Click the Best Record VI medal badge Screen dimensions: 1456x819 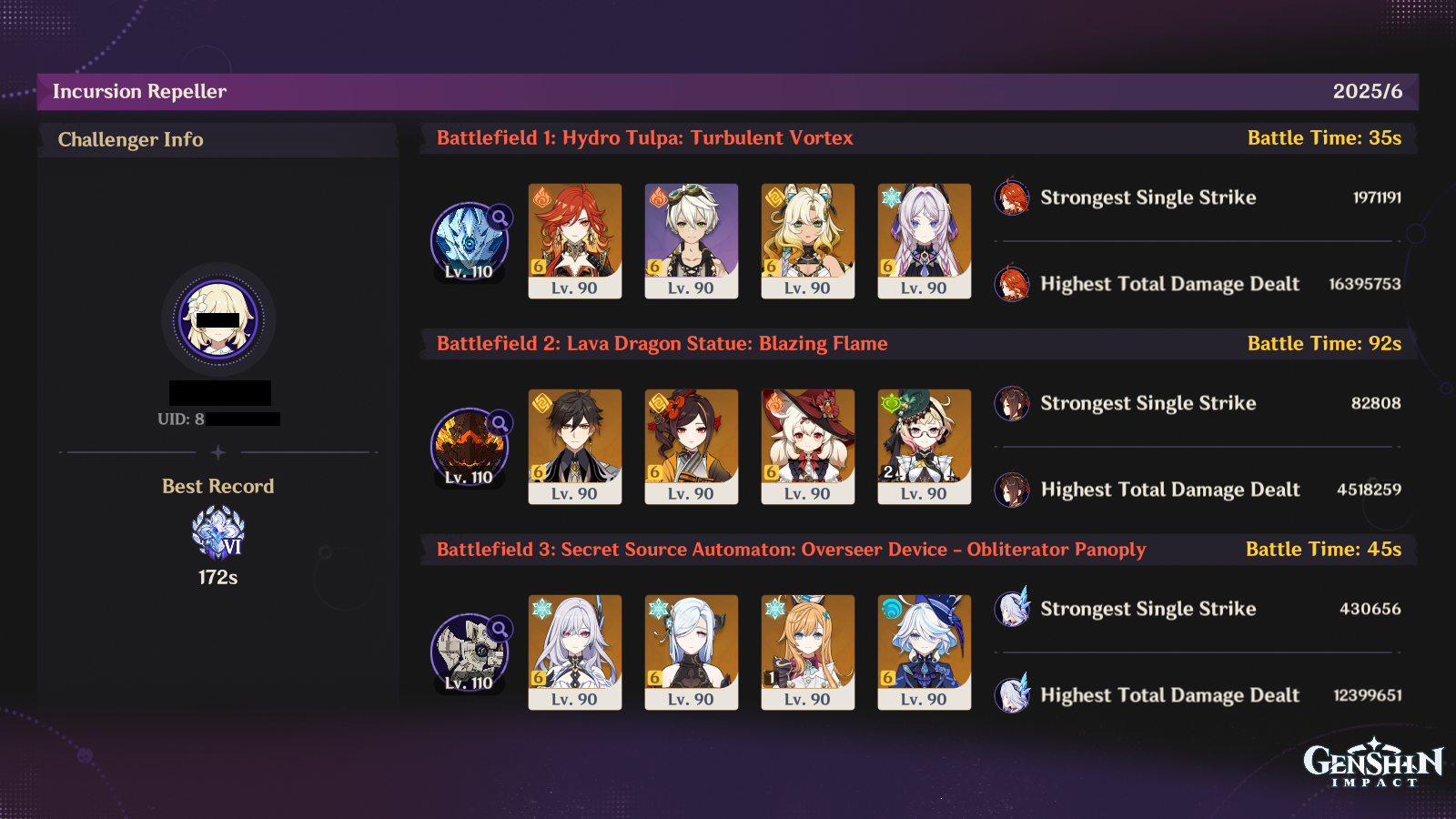(x=218, y=531)
